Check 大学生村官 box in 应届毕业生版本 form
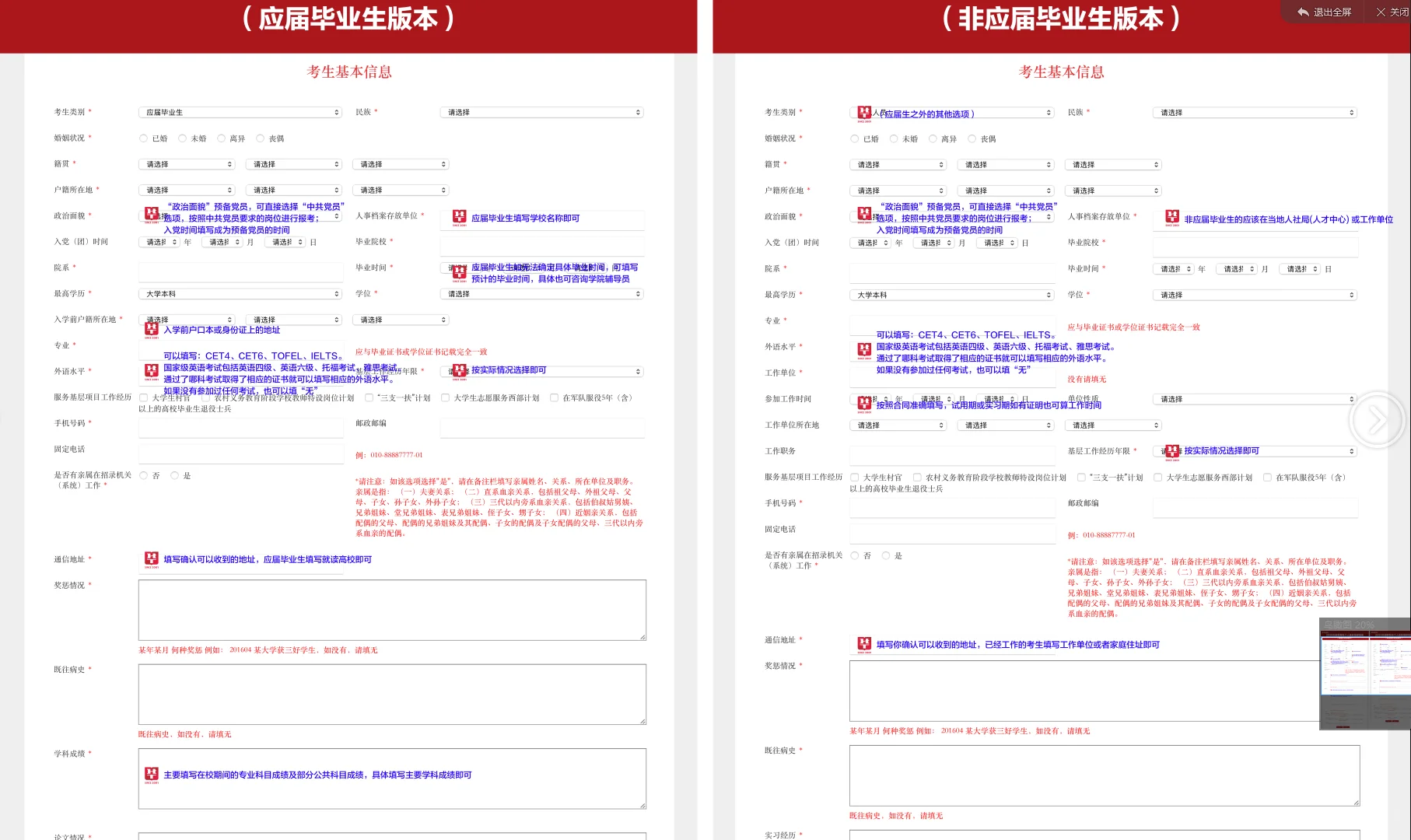The image size is (1411, 840). coord(143,397)
